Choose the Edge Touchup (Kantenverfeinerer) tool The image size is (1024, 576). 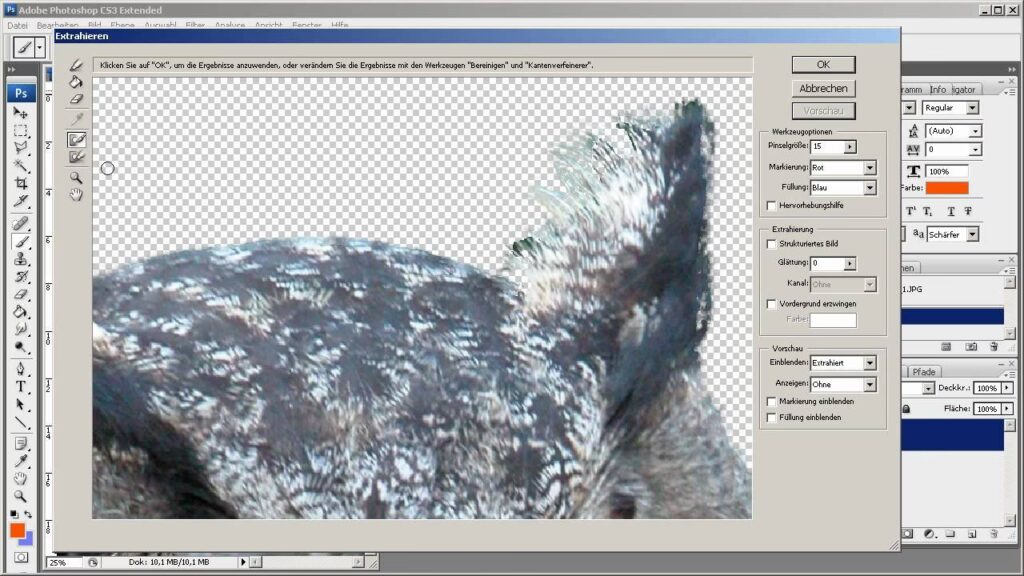tap(77, 157)
